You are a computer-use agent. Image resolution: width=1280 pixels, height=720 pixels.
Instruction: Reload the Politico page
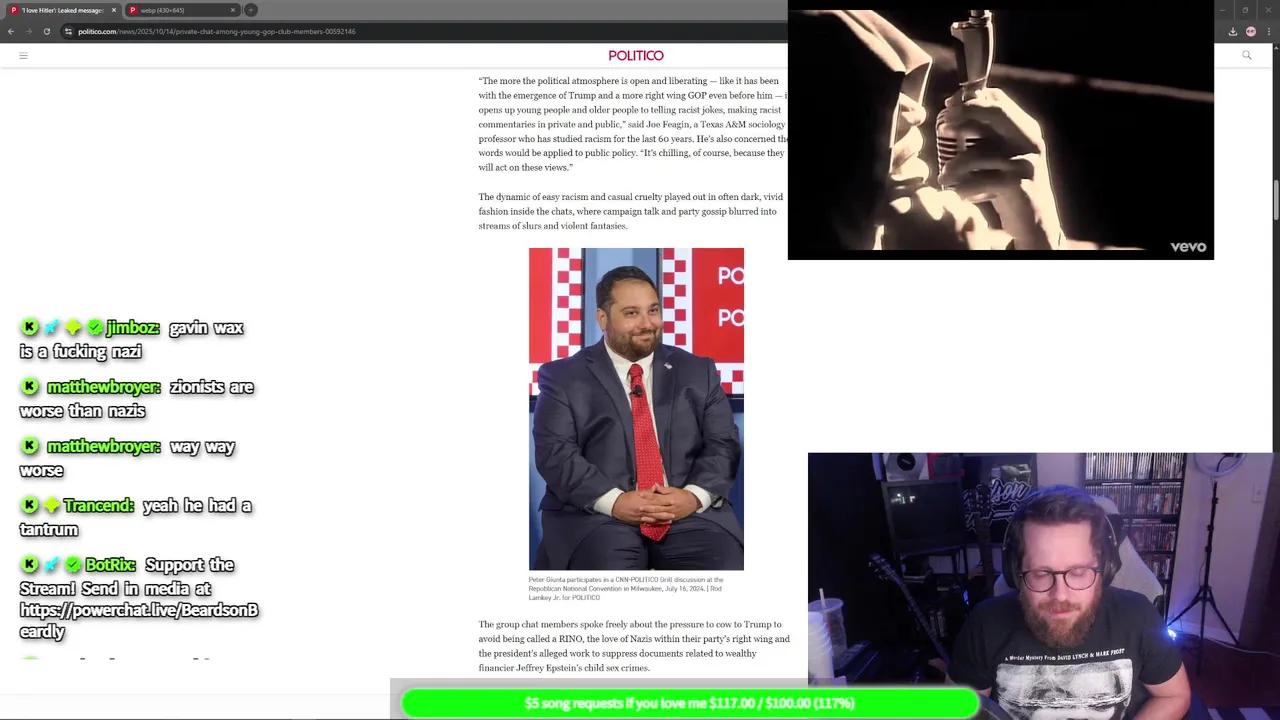pyautogui.click(x=46, y=31)
